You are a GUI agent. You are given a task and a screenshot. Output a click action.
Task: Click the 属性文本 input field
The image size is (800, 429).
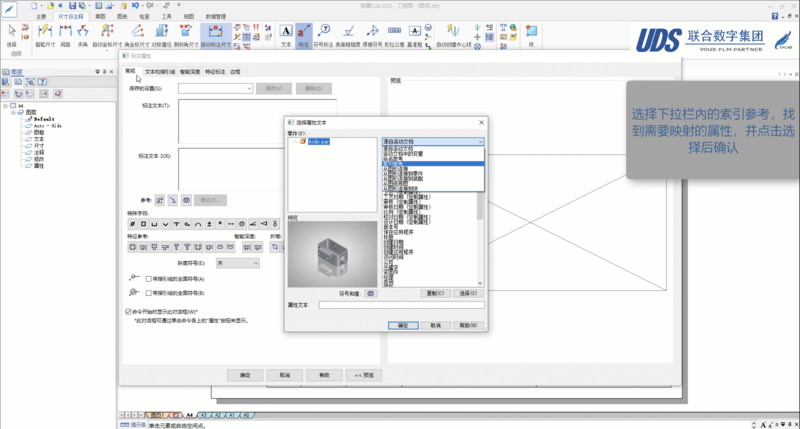pos(400,305)
